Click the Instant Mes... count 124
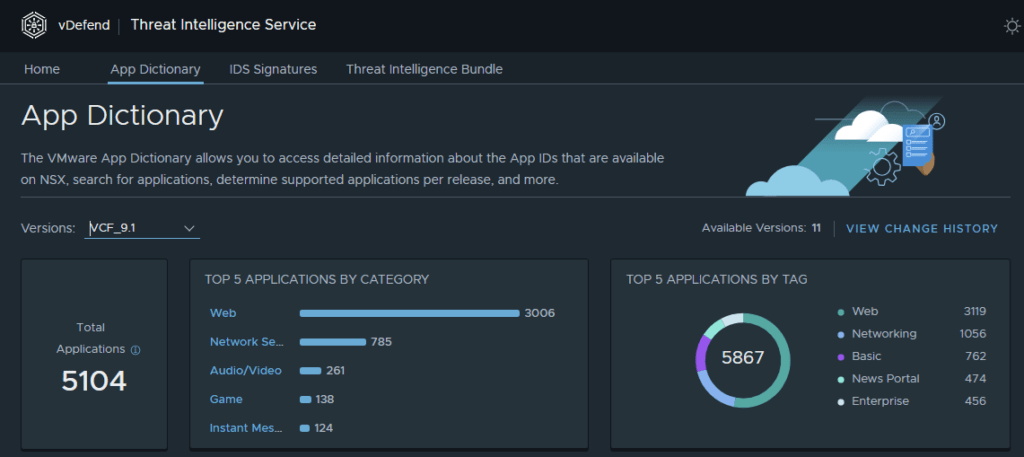 (x=323, y=428)
